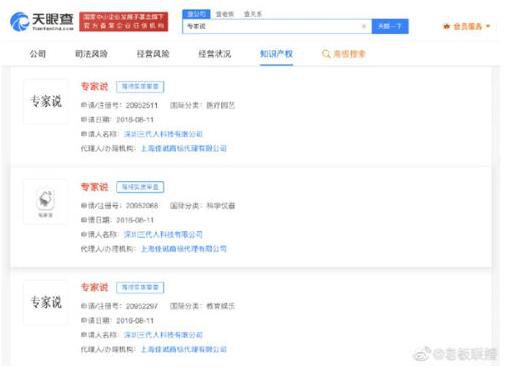Open the app icon thumbnail for 科学仪器 trademark
508x388 pixels.
(46, 202)
